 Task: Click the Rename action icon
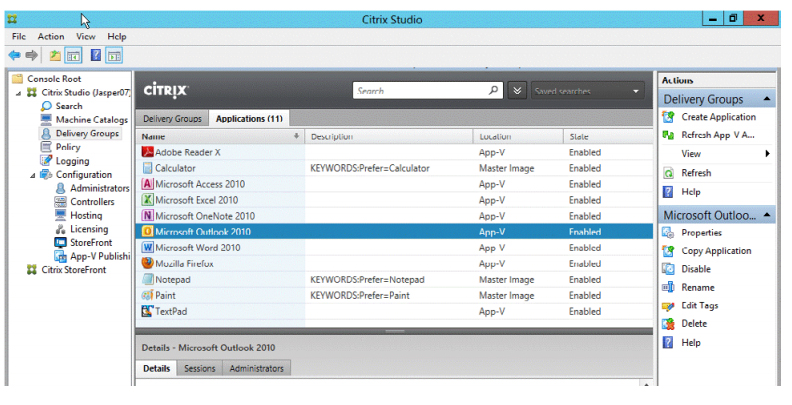point(668,287)
